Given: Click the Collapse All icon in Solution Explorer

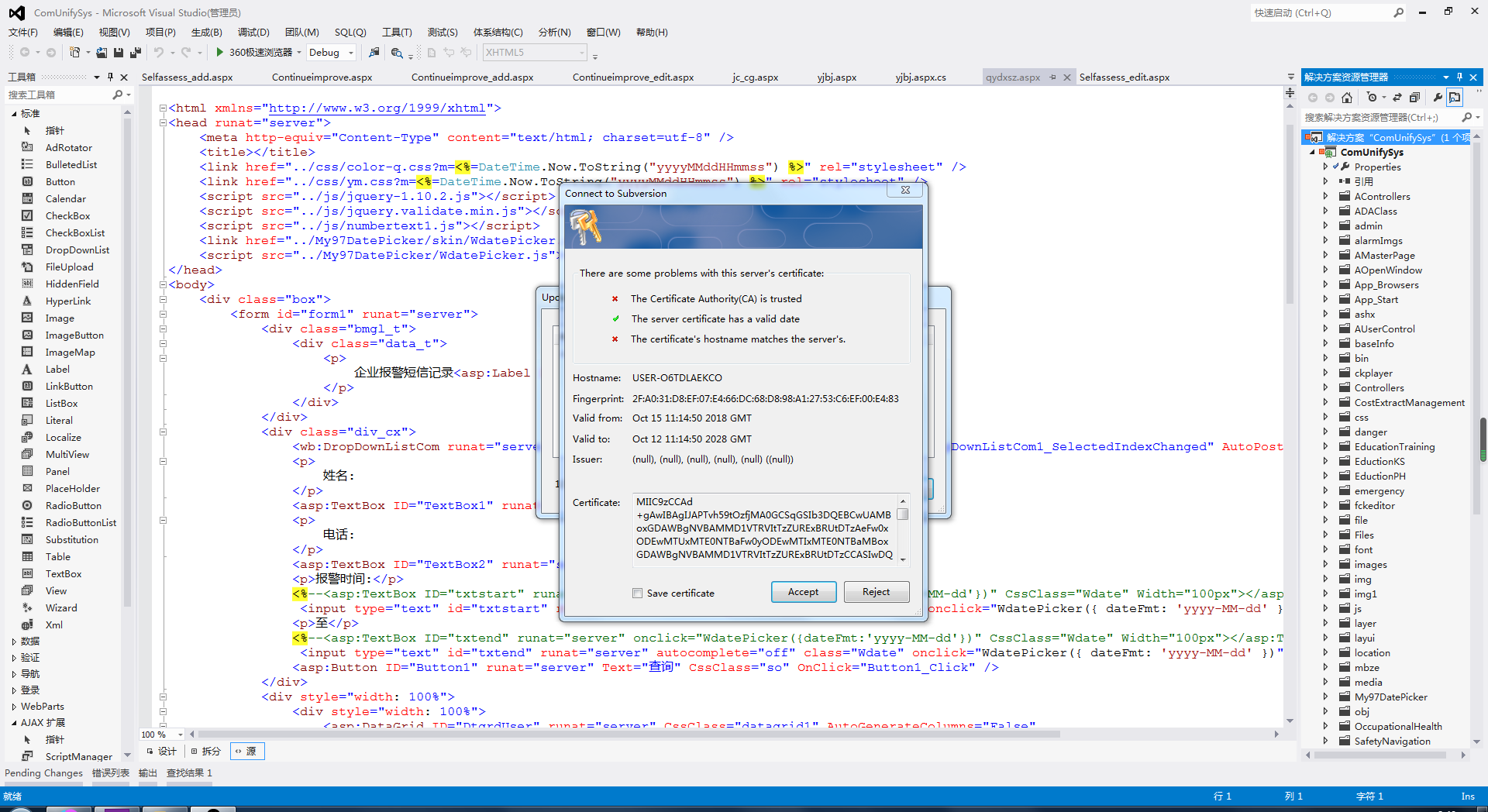Looking at the screenshot, I should coord(1414,98).
